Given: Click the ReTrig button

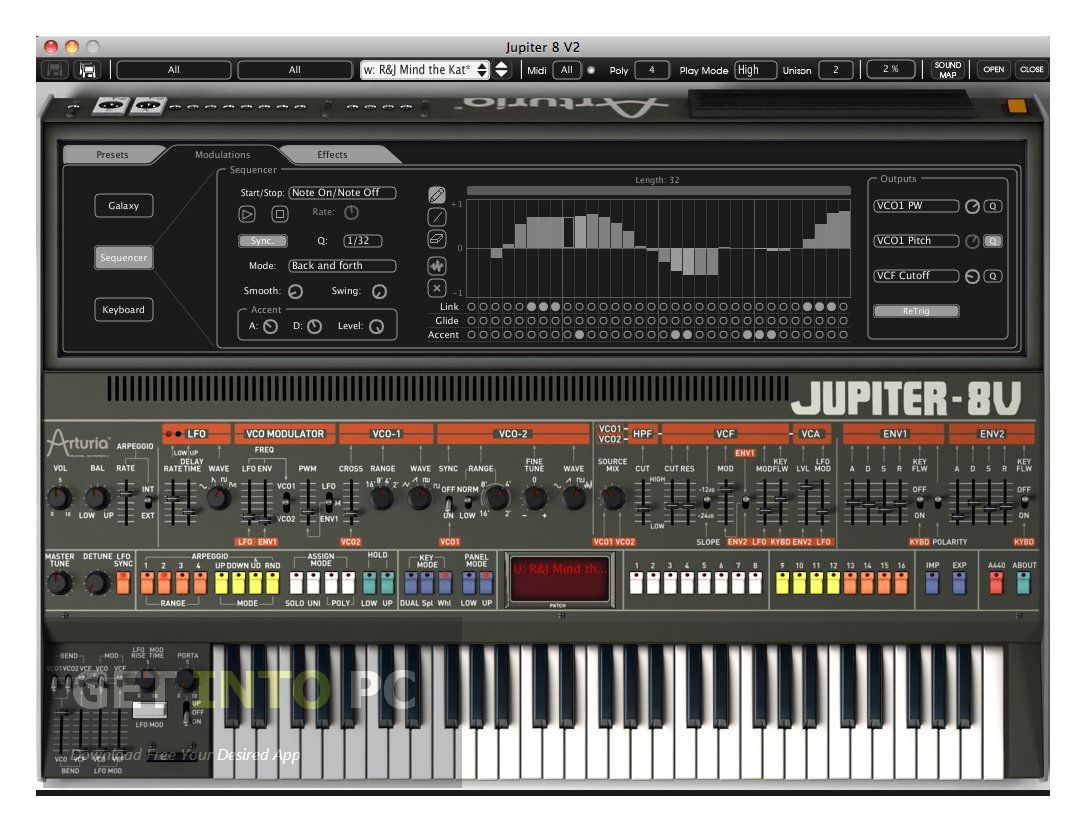Looking at the screenshot, I should tap(916, 311).
